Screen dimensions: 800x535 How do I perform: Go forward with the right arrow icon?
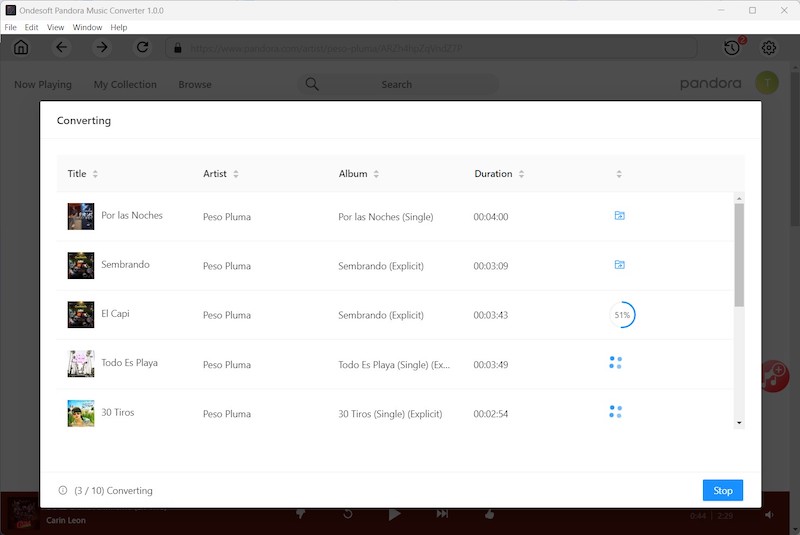pyautogui.click(x=102, y=47)
